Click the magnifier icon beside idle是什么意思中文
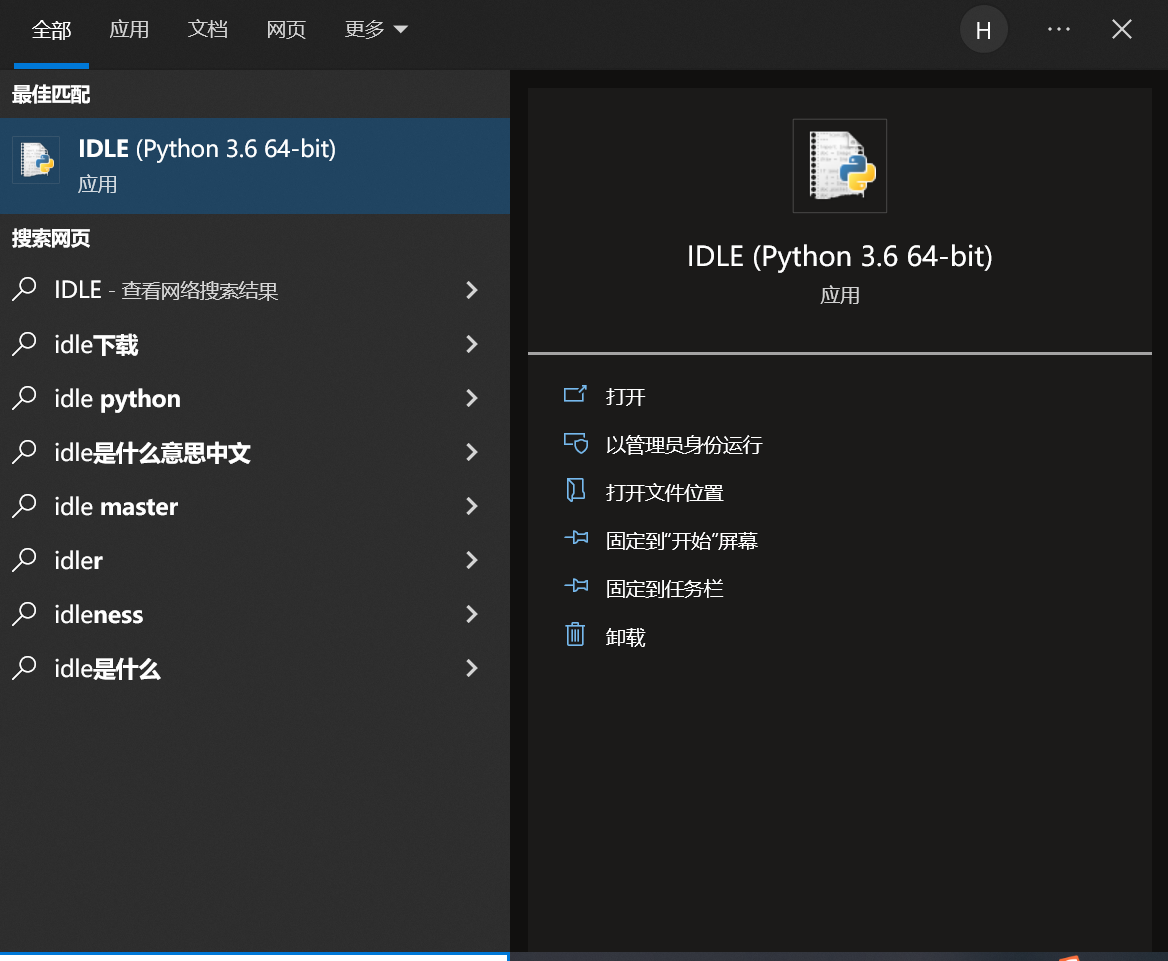1168x961 pixels. (x=24, y=451)
